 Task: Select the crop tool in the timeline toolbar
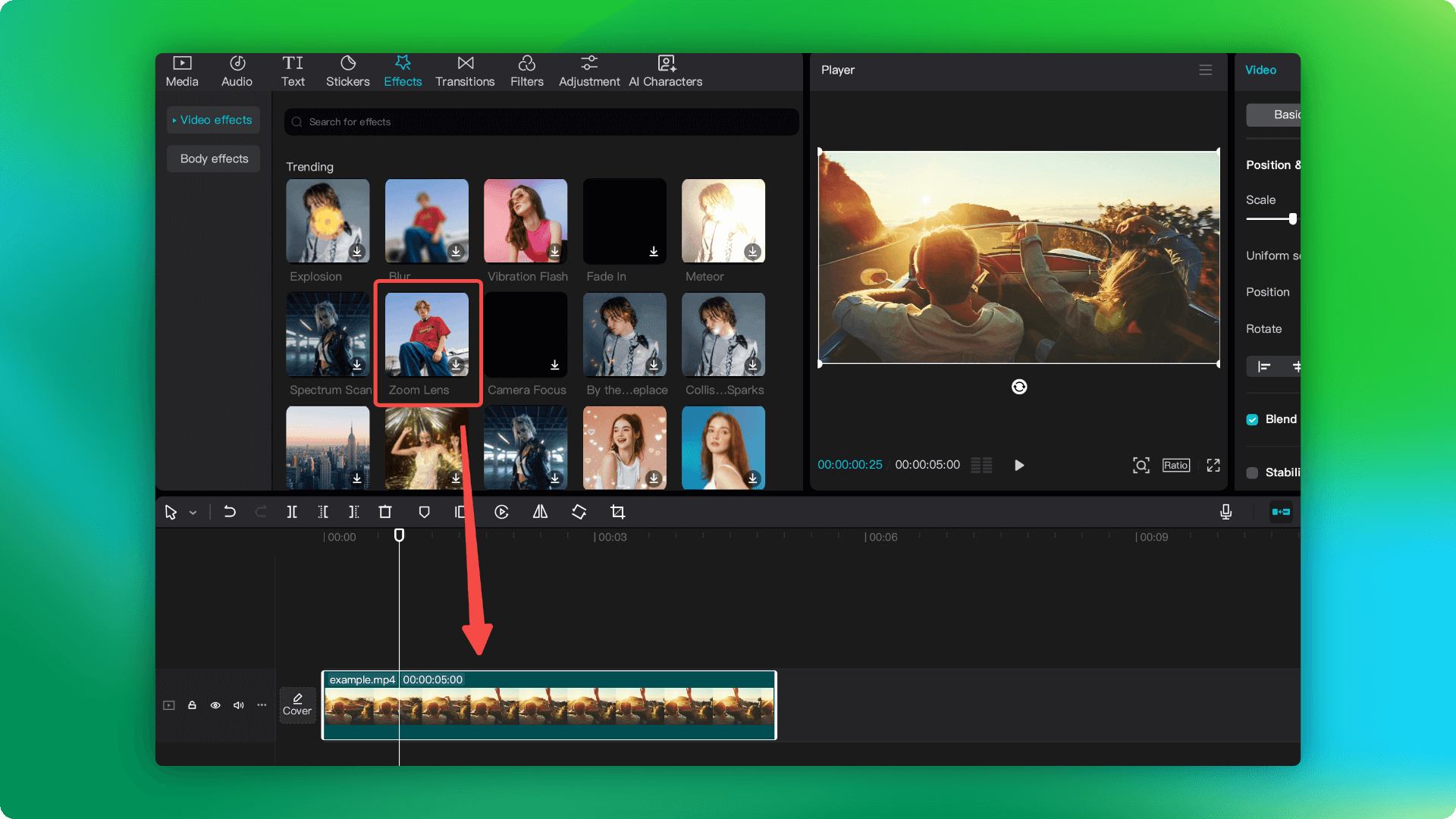point(617,512)
